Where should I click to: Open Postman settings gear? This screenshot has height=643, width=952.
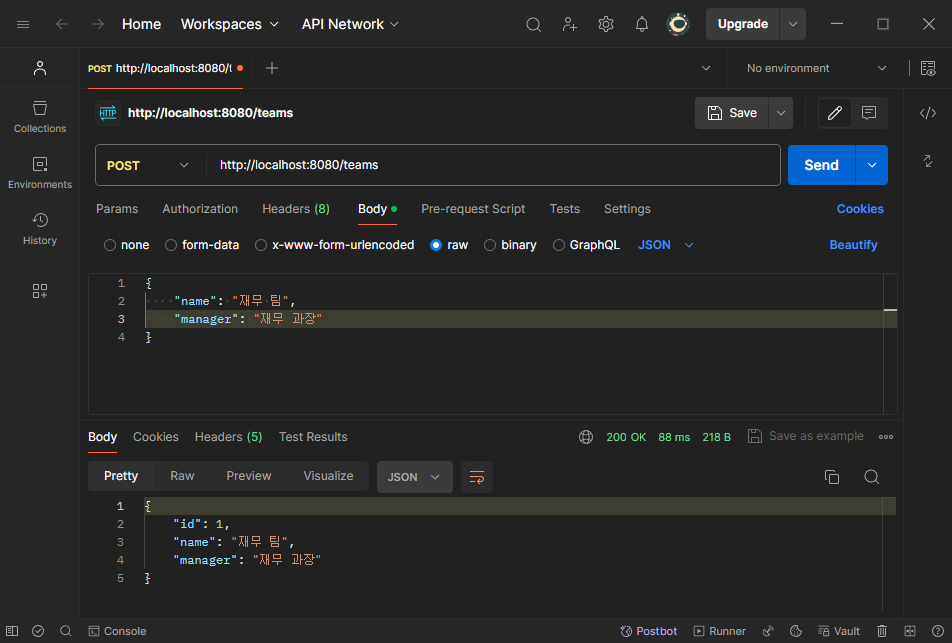[605, 24]
